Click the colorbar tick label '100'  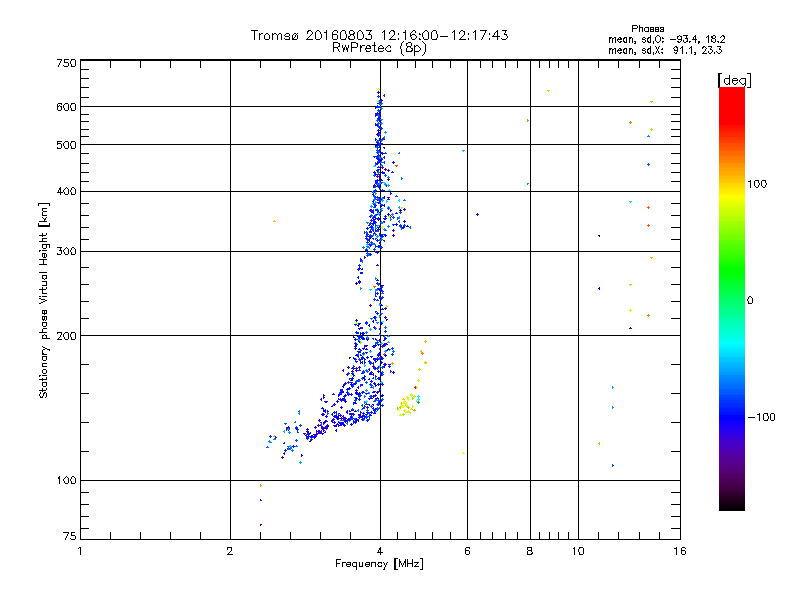757,184
